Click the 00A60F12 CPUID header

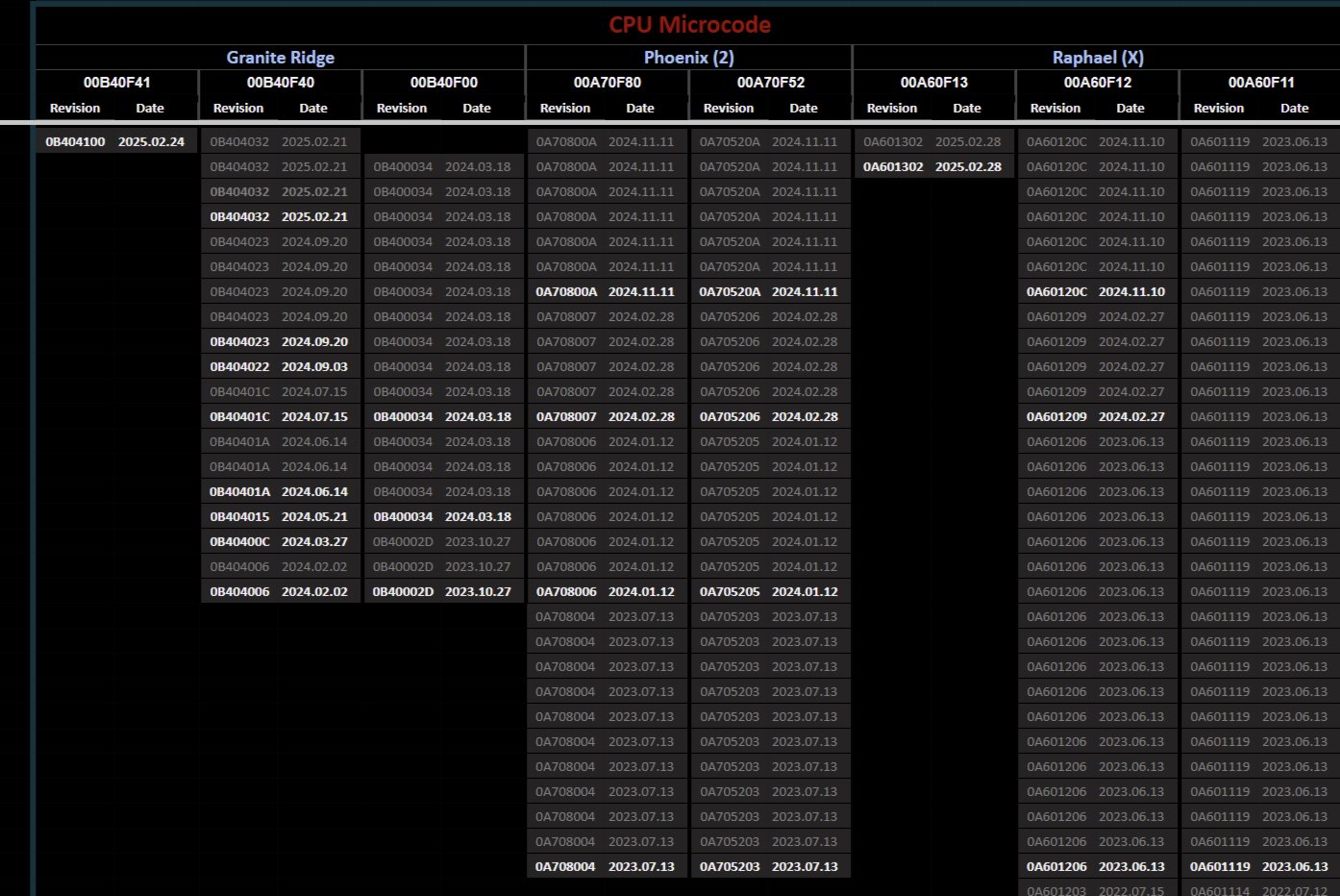coord(1098,83)
